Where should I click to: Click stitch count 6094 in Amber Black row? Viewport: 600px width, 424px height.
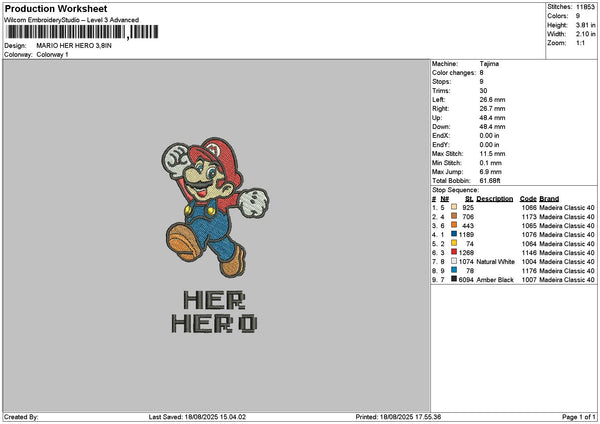466,280
